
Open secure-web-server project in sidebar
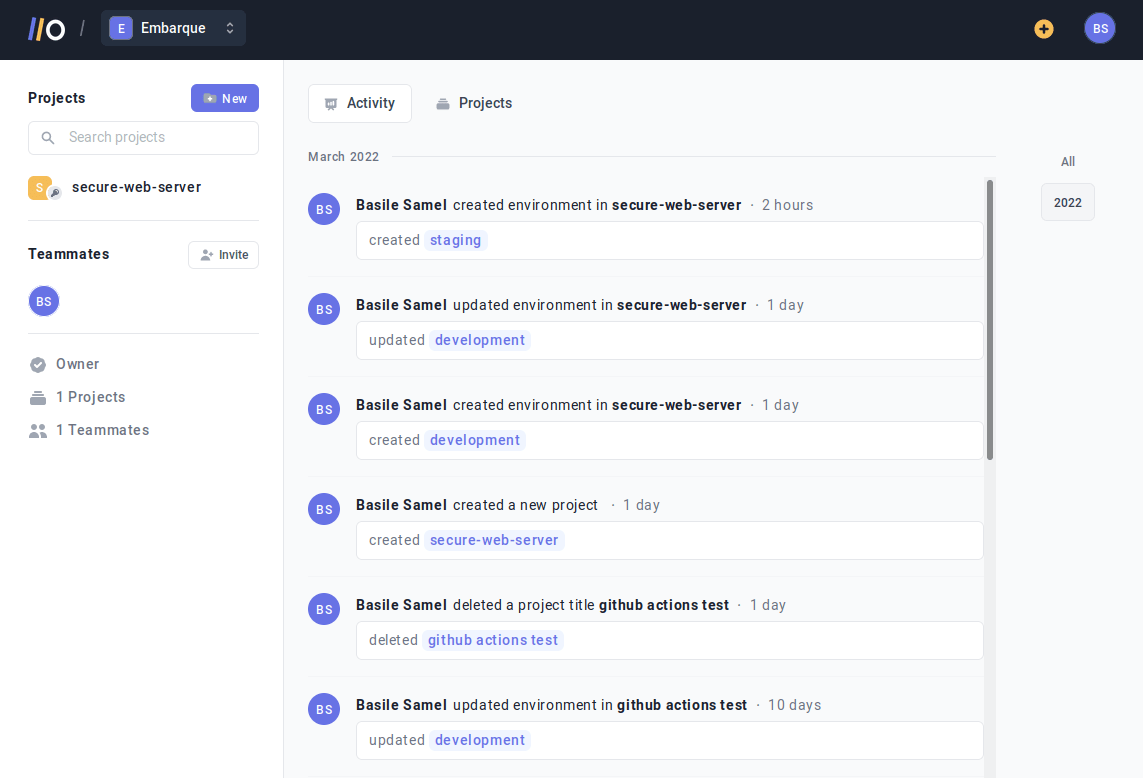136,187
